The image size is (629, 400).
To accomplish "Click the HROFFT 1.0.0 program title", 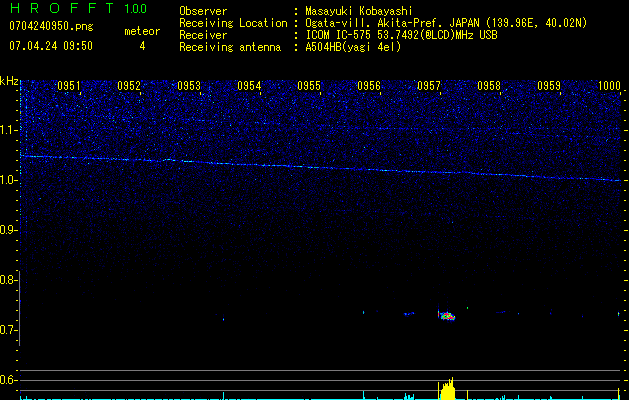I will click(x=79, y=8).
